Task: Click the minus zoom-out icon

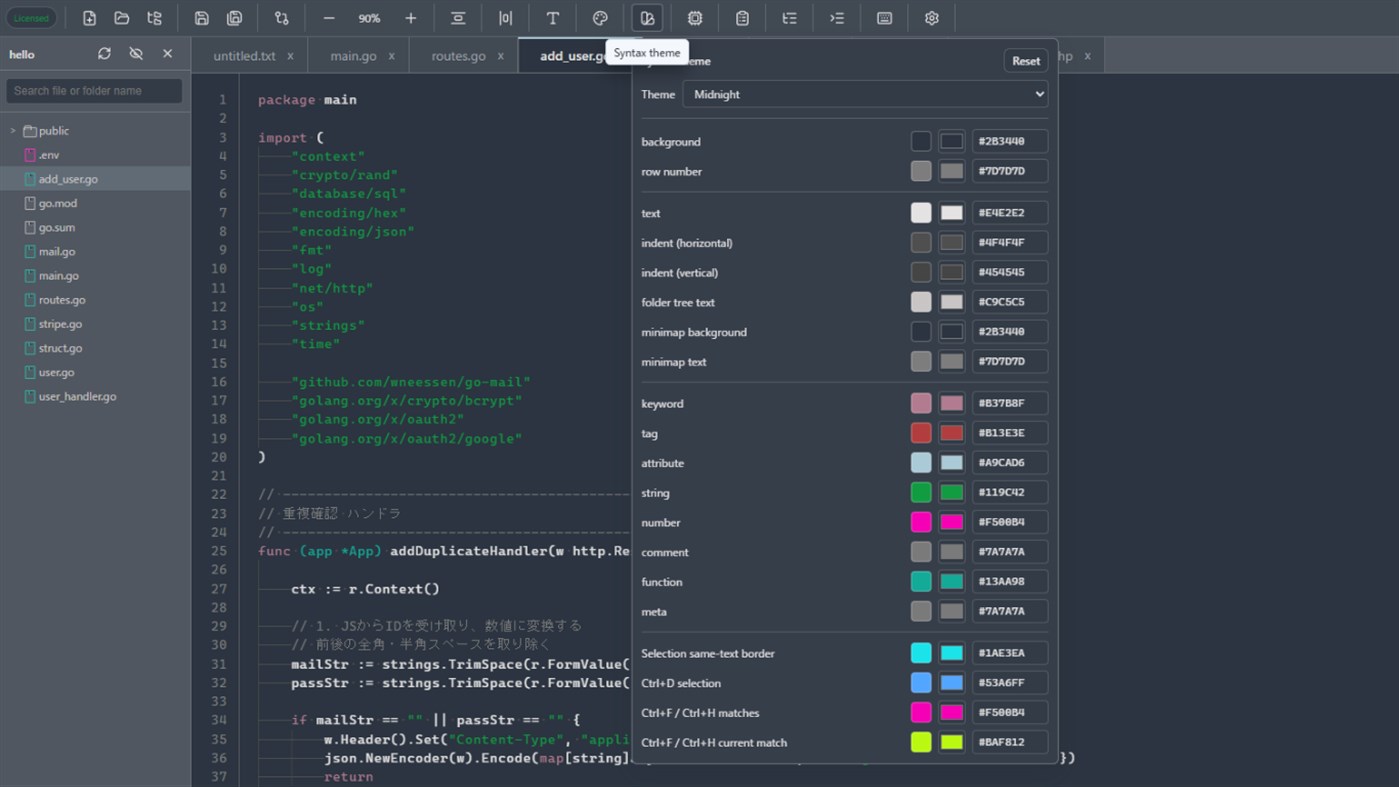Action: pos(329,18)
